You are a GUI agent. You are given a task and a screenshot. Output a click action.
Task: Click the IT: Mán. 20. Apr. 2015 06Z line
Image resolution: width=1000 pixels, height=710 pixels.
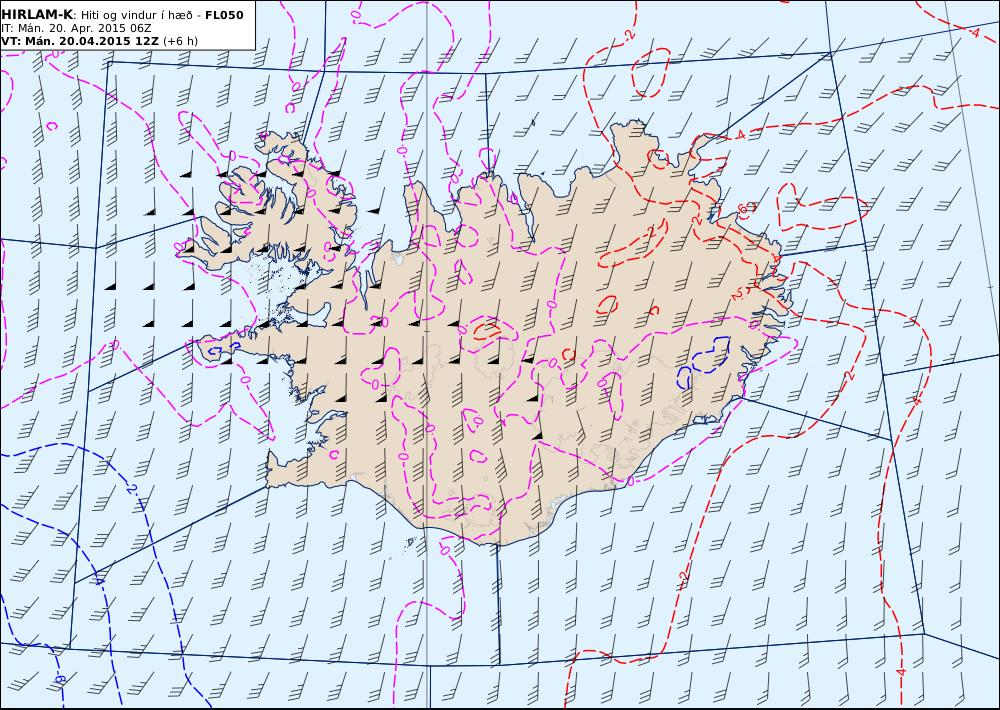(x=77, y=28)
